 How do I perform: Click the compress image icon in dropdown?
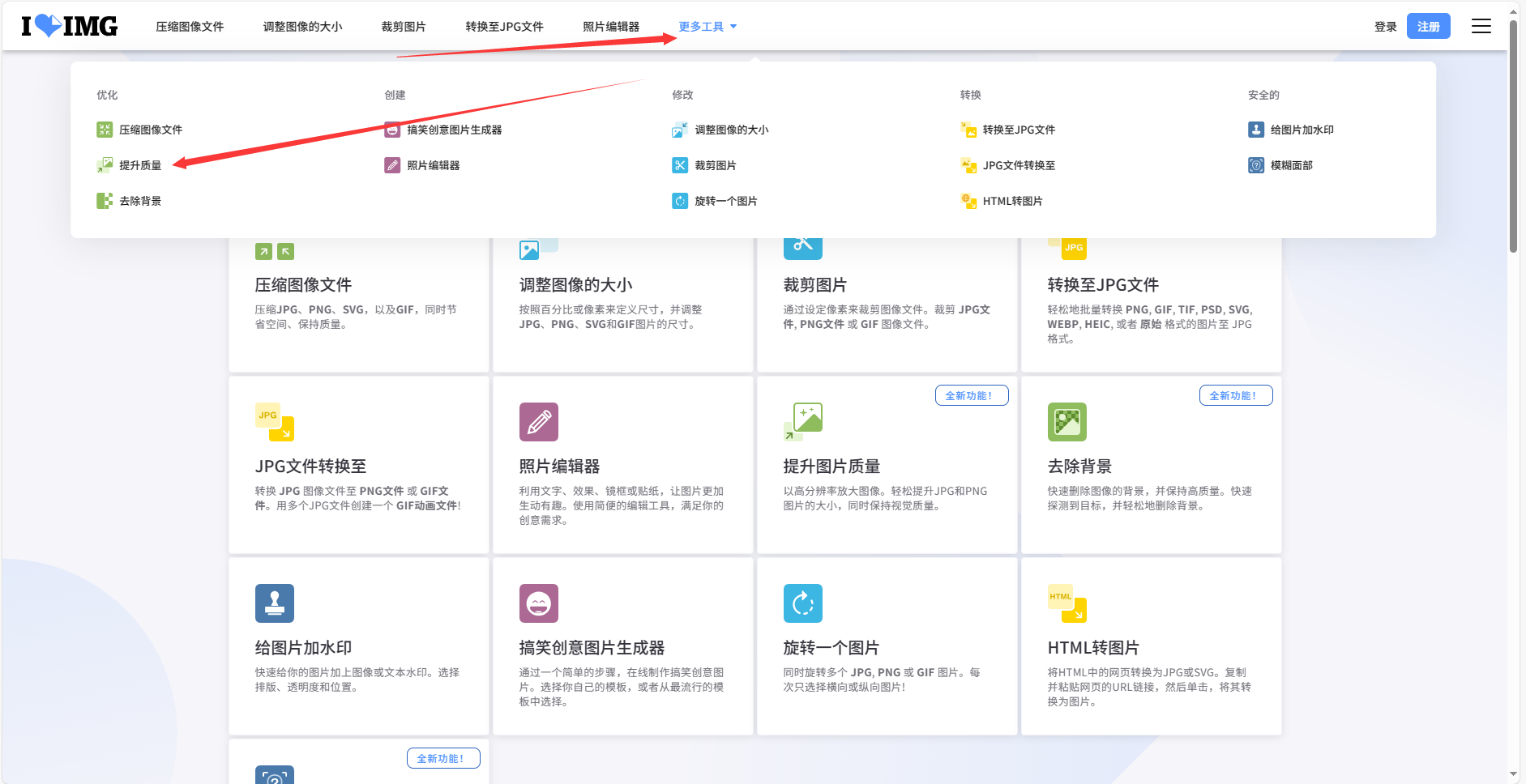[x=105, y=130]
